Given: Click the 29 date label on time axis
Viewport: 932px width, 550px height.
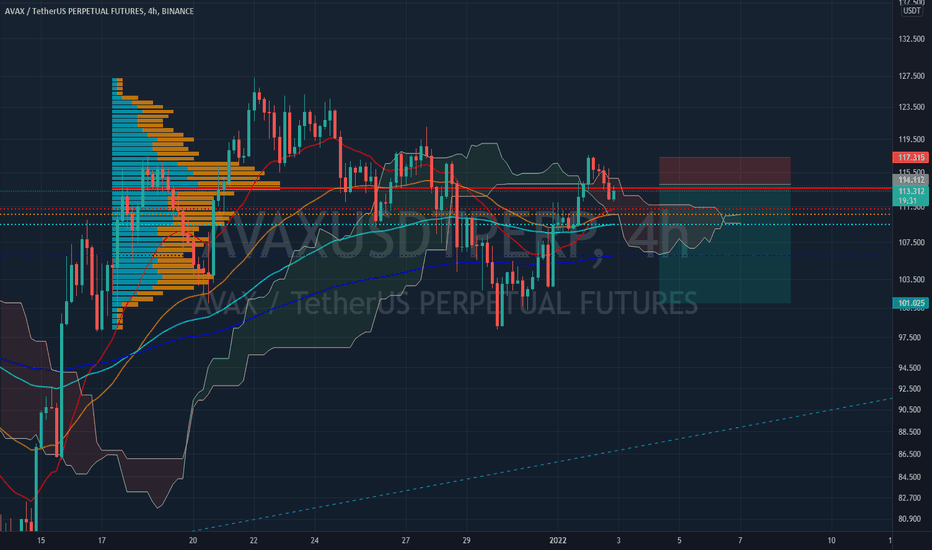Looking at the screenshot, I should [467, 540].
